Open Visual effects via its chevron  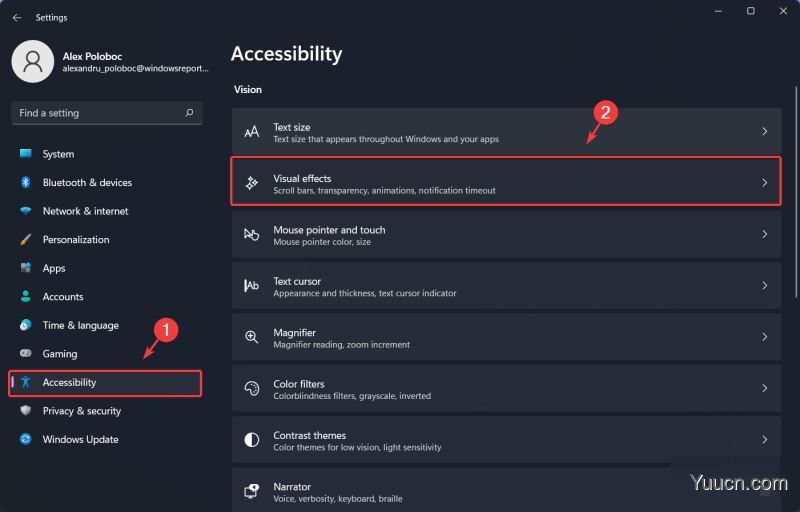coord(764,183)
